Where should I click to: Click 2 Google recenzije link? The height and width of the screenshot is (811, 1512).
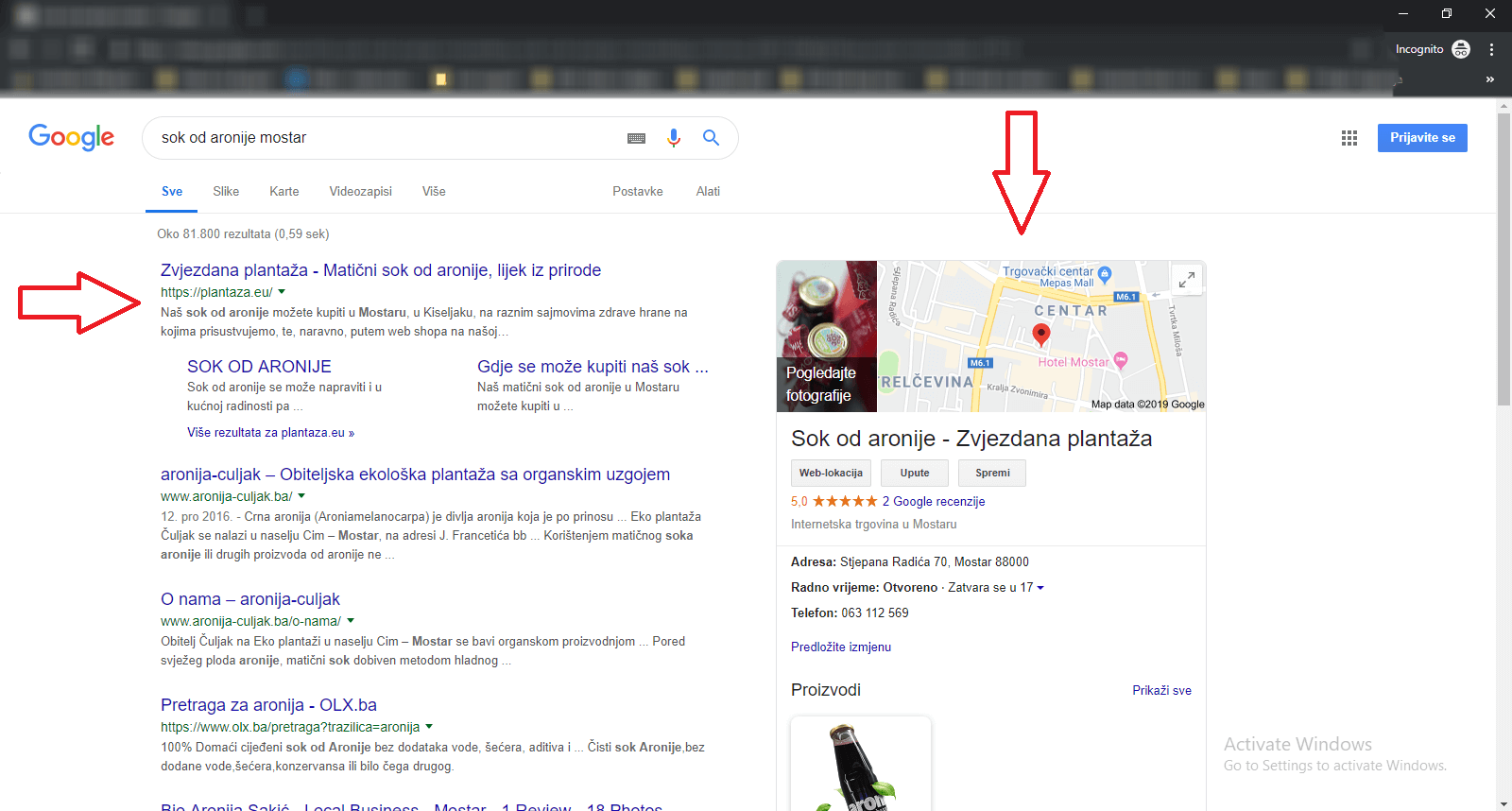934,502
